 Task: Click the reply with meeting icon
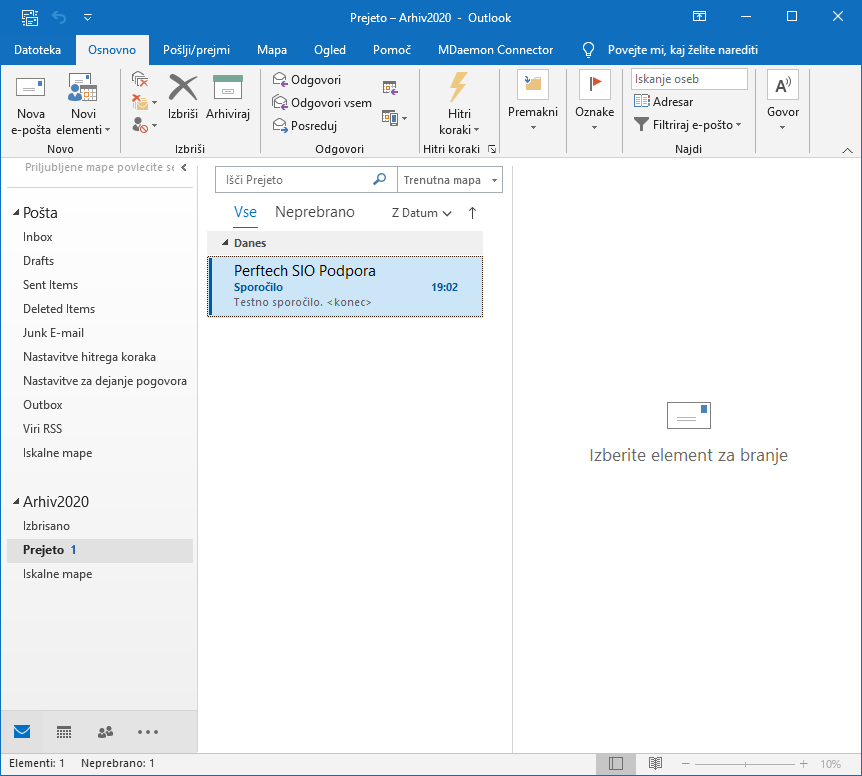[x=390, y=87]
